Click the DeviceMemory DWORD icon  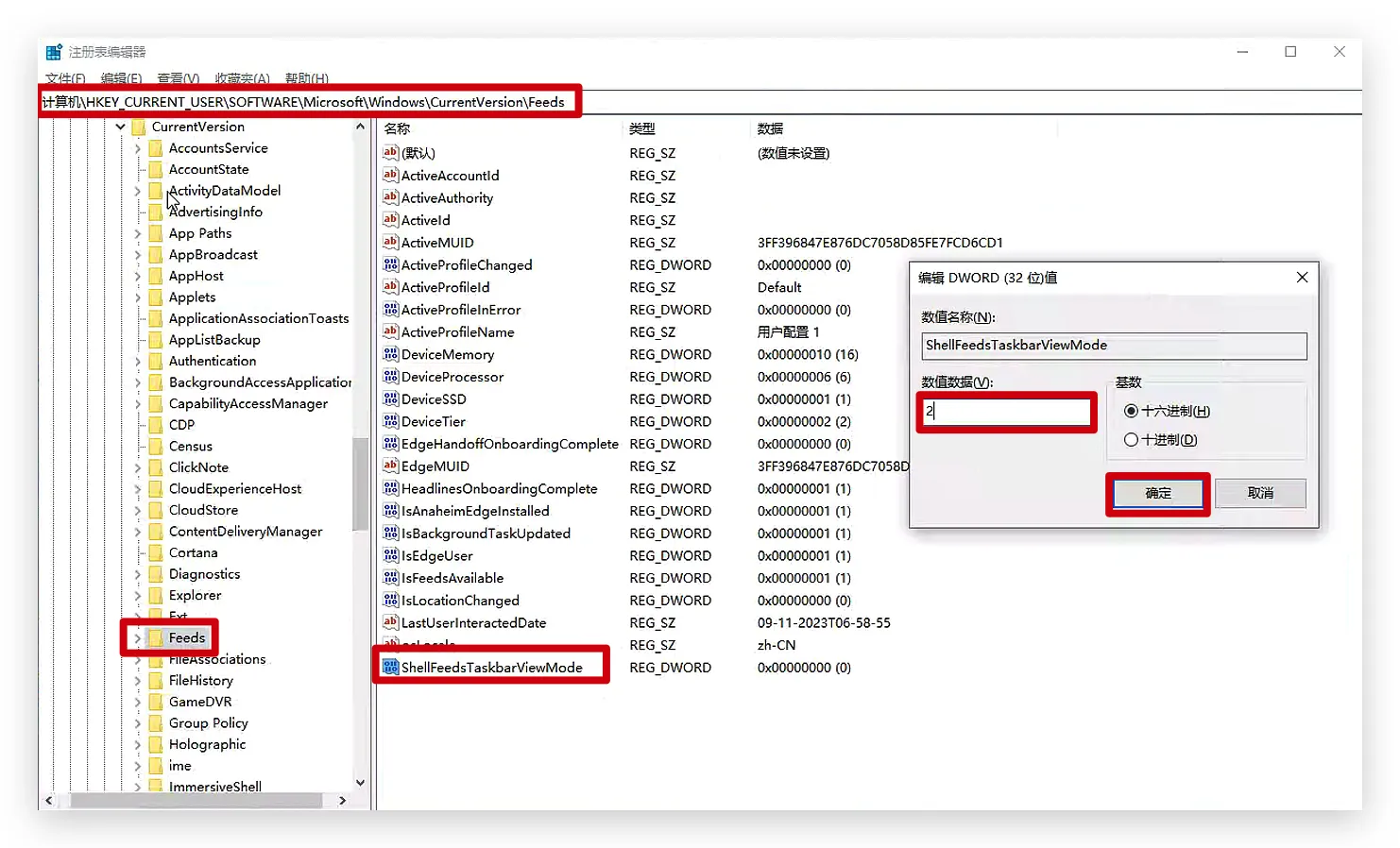click(390, 354)
